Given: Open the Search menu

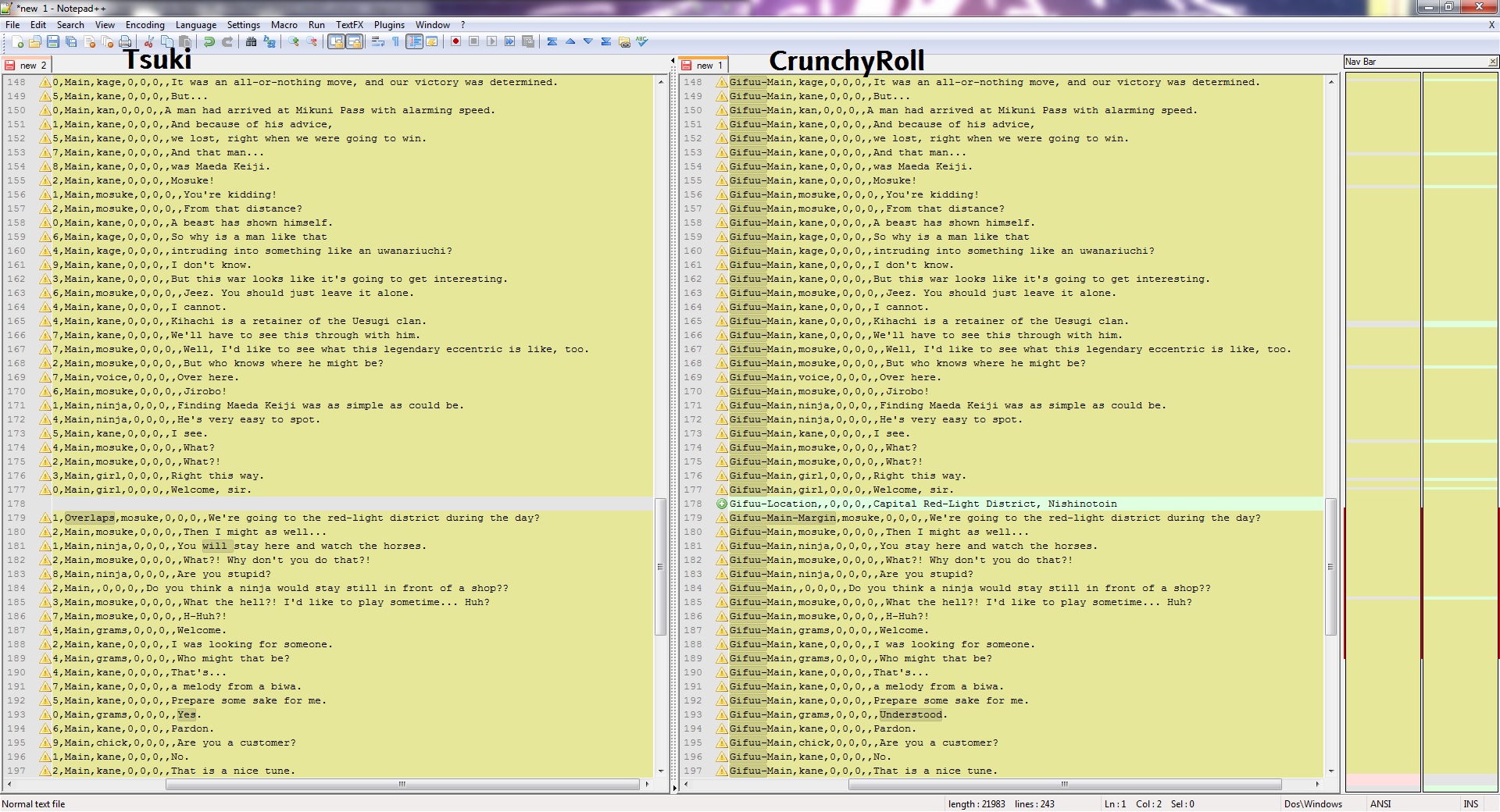Looking at the screenshot, I should [x=70, y=25].
